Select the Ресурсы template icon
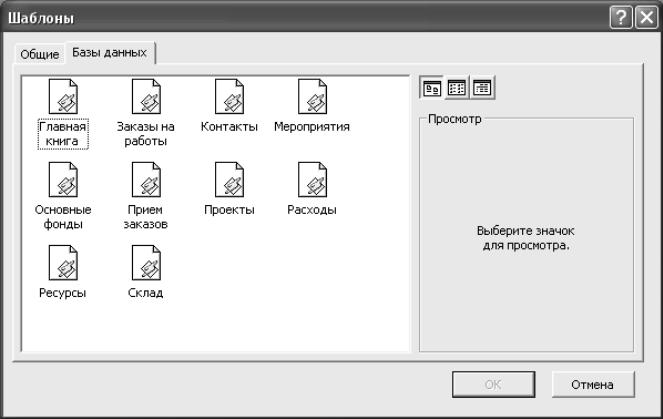 coord(63,263)
